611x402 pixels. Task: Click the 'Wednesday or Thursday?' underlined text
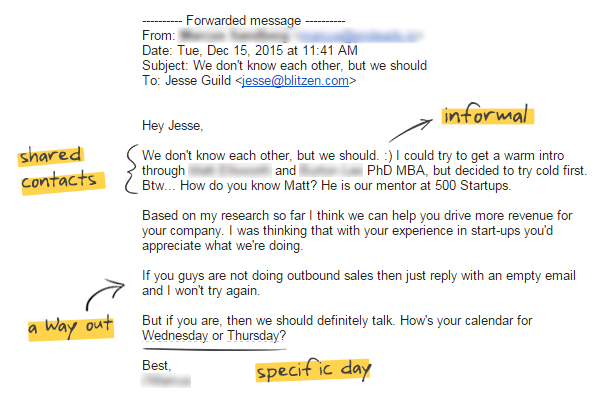tap(214, 335)
